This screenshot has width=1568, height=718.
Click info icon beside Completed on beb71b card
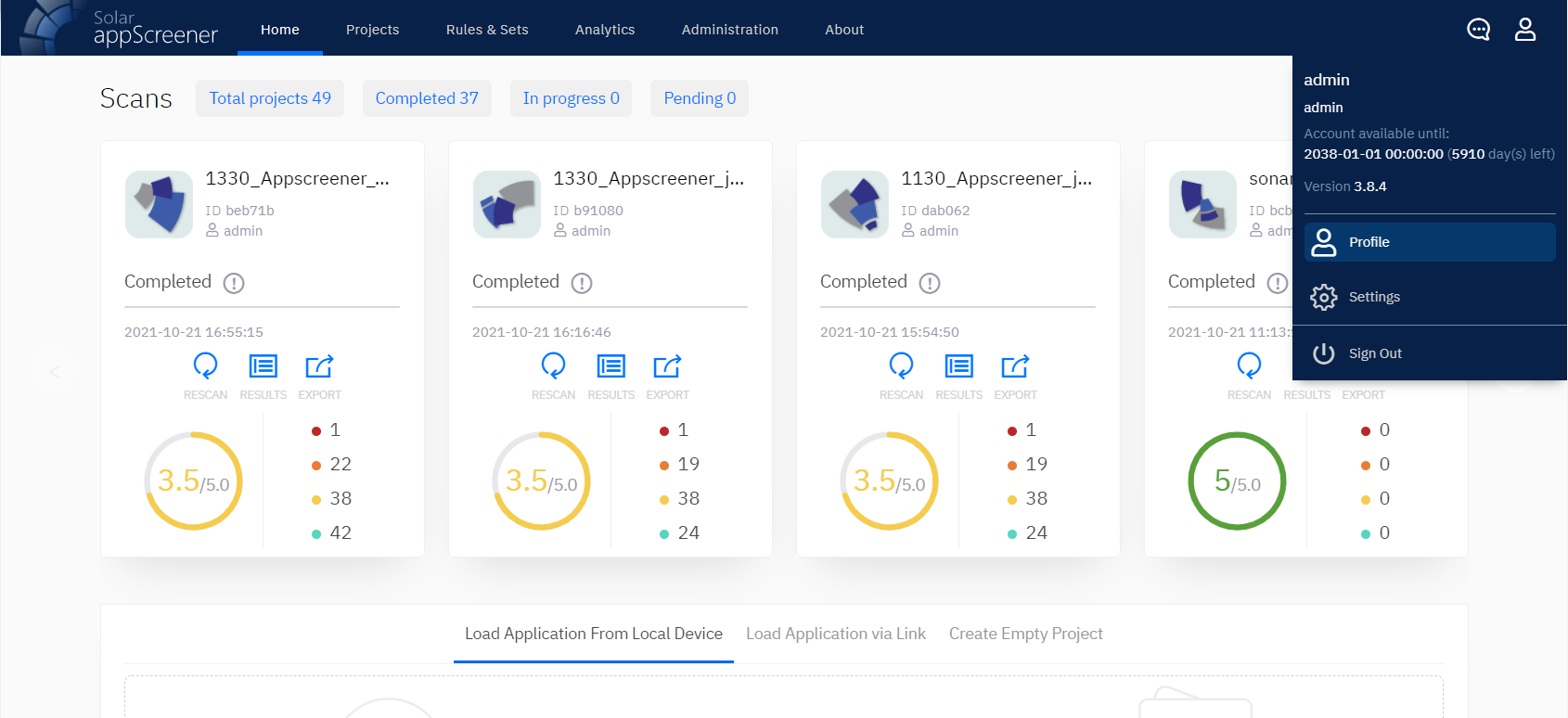[x=234, y=283]
